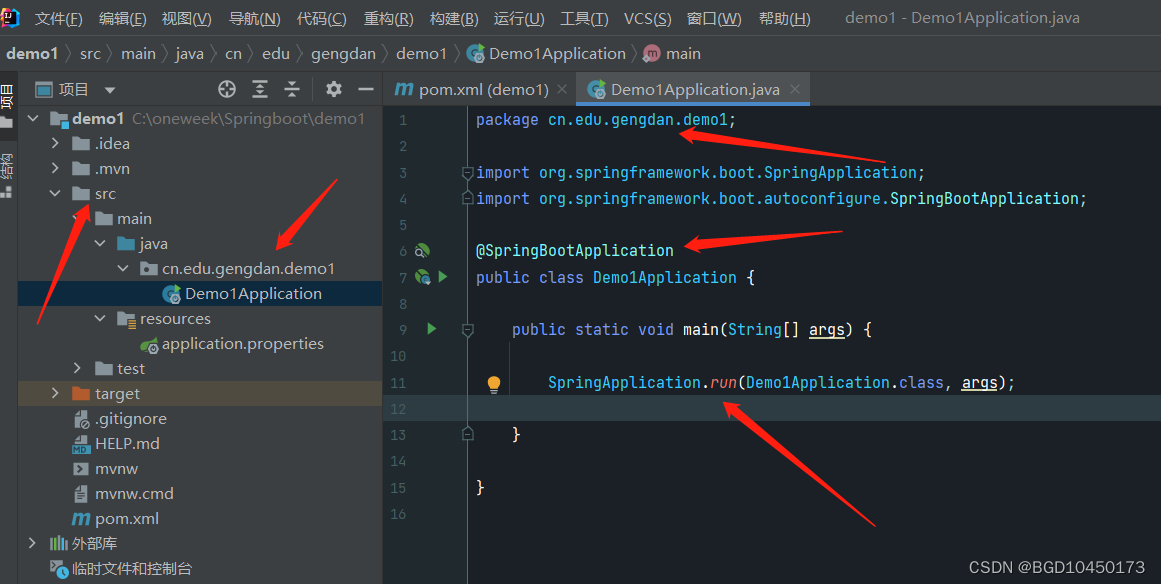Click the locate-in-tree crosshair icon
Image resolution: width=1161 pixels, height=584 pixels.
click(x=227, y=90)
